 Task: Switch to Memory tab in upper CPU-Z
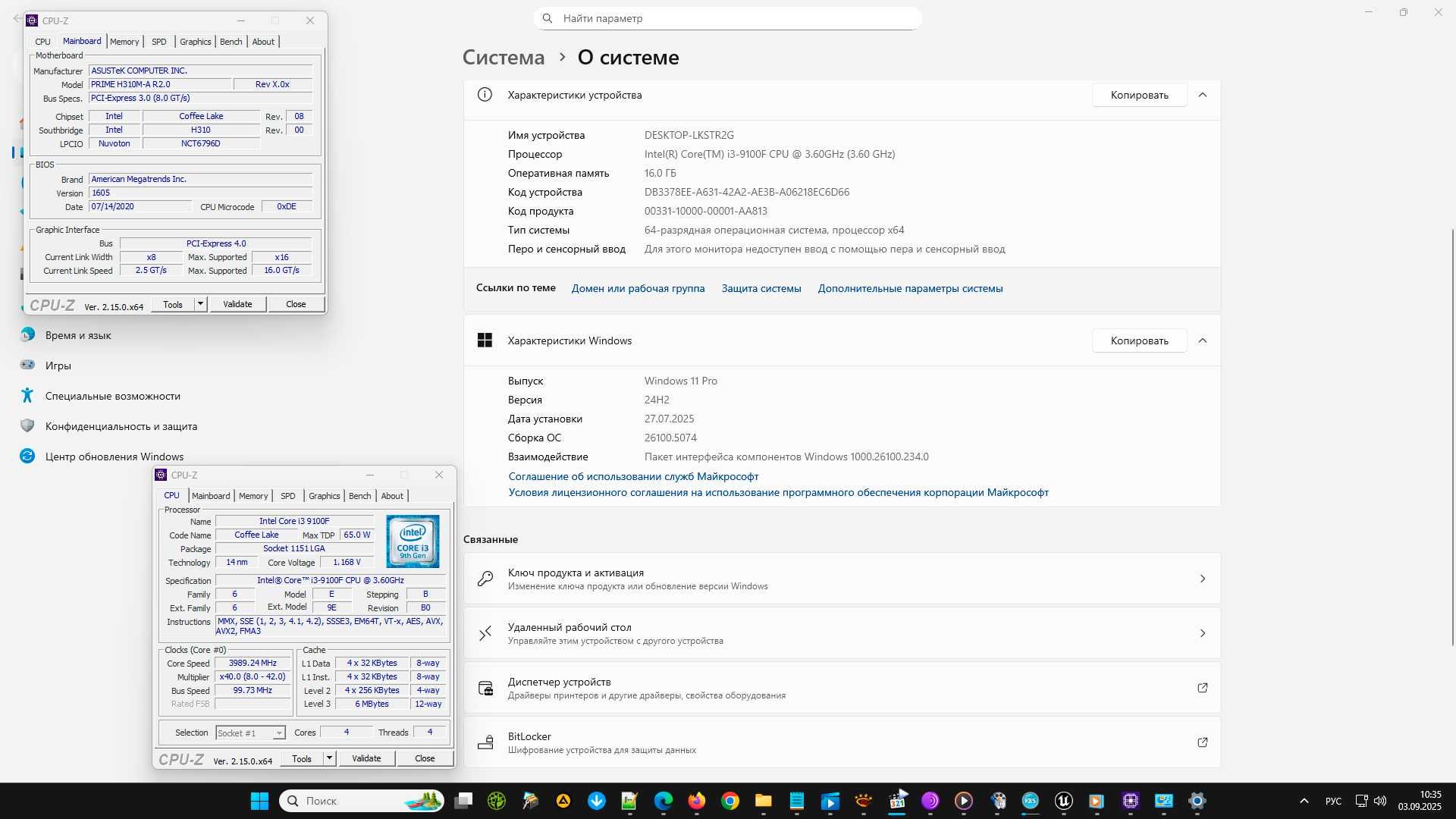coord(124,42)
